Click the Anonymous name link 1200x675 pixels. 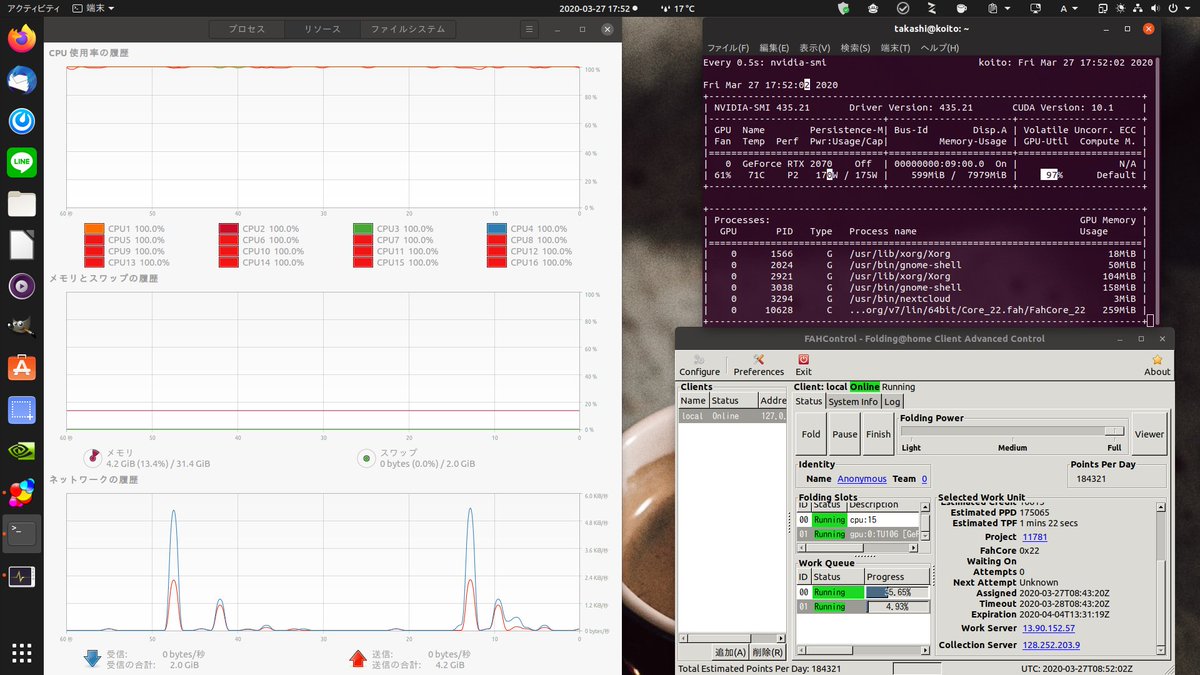pyautogui.click(x=862, y=479)
